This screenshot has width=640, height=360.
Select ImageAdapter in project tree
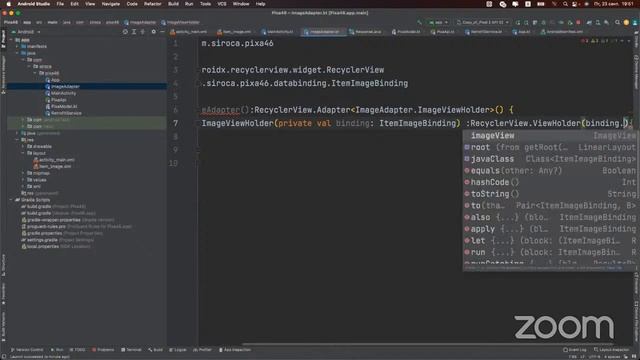click(65, 87)
